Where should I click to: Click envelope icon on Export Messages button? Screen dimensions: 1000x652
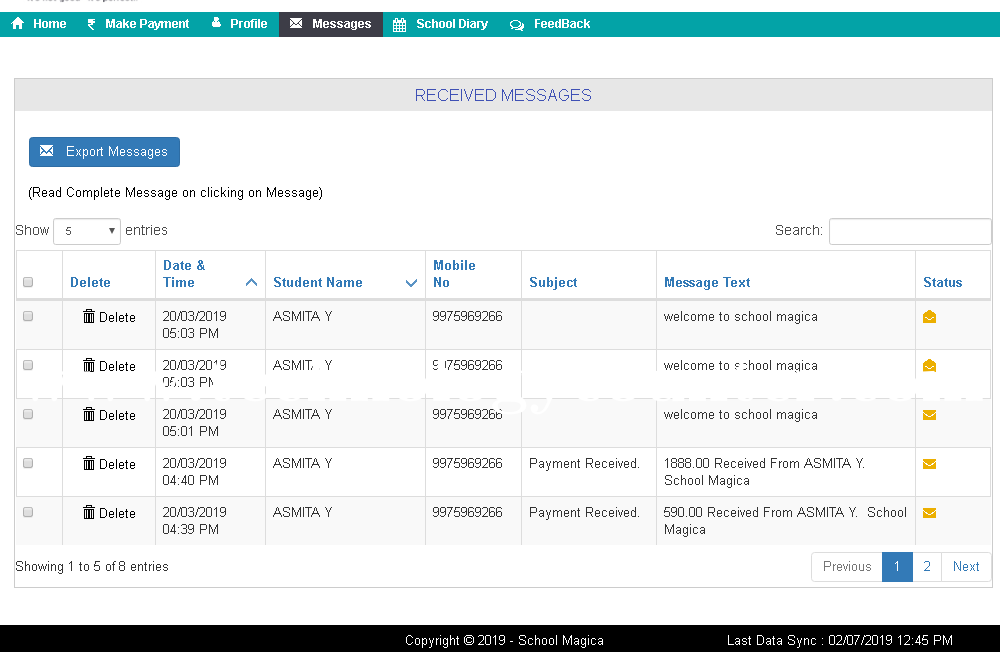pos(47,151)
